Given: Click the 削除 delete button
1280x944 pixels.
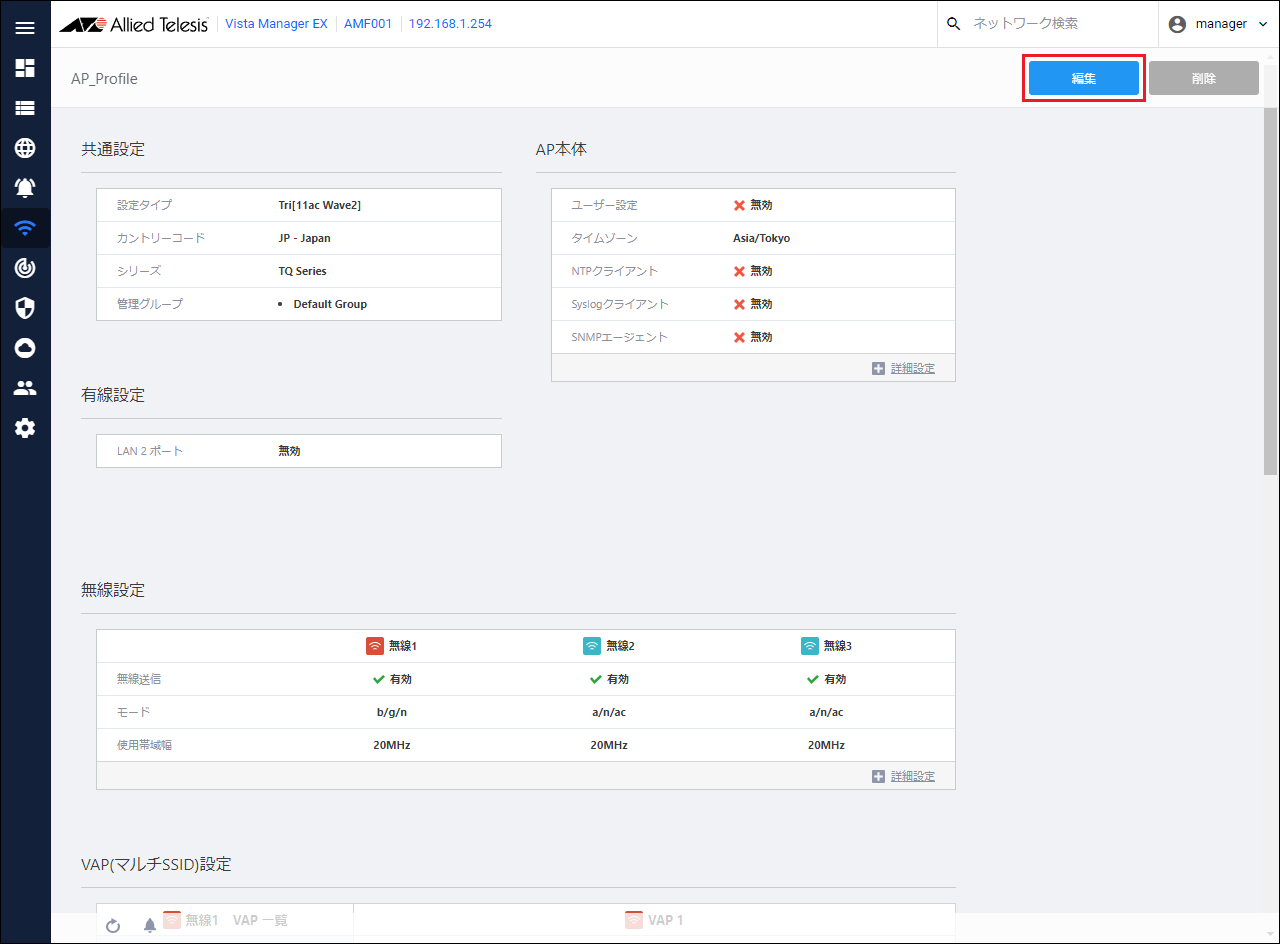Looking at the screenshot, I should [1203, 78].
